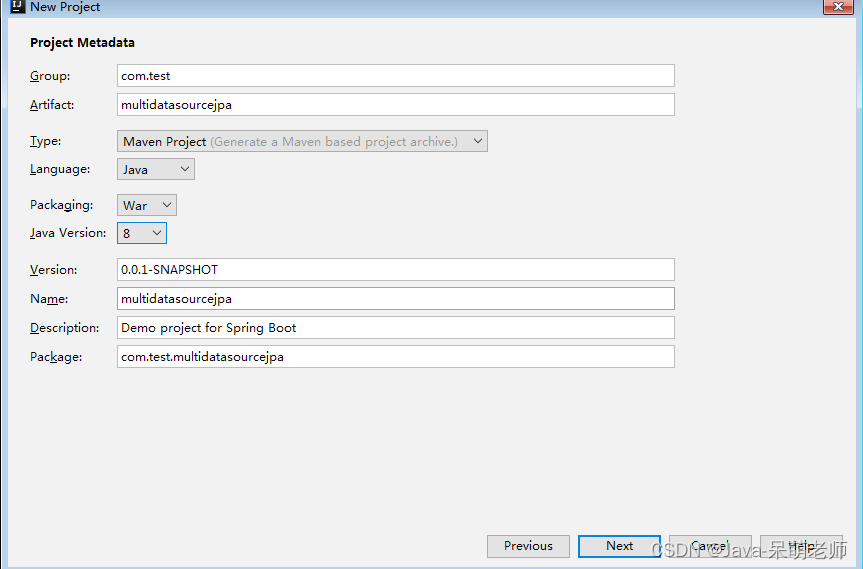Click the Java Version label

(x=68, y=233)
